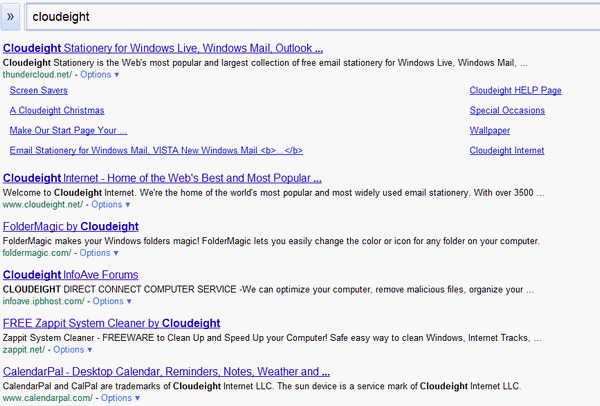This screenshot has width=600, height=406.
Task: Click the www.cloudeight.net/ green URL text
Action: [x=43, y=205]
